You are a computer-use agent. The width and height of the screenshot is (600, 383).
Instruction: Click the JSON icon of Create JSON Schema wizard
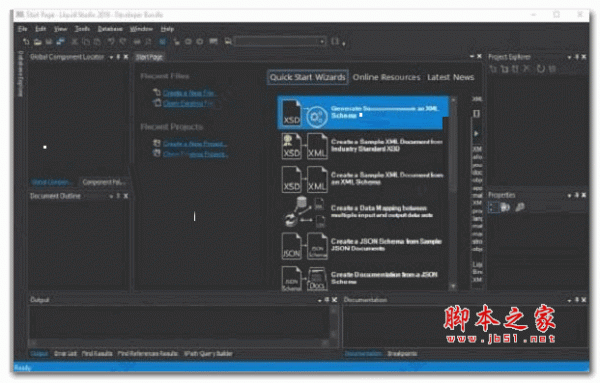click(292, 246)
